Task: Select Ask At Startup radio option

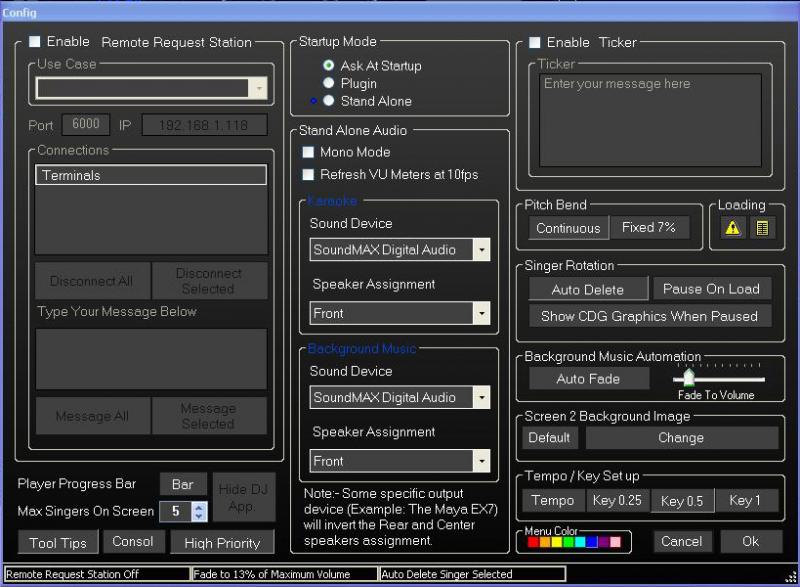Action: click(329, 65)
